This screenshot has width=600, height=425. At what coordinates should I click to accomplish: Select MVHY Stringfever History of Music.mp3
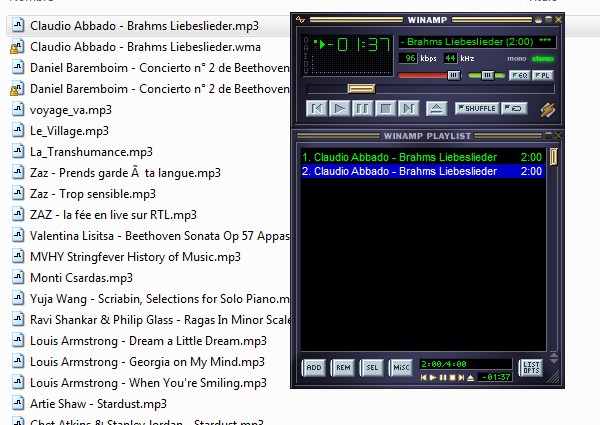coord(135,257)
